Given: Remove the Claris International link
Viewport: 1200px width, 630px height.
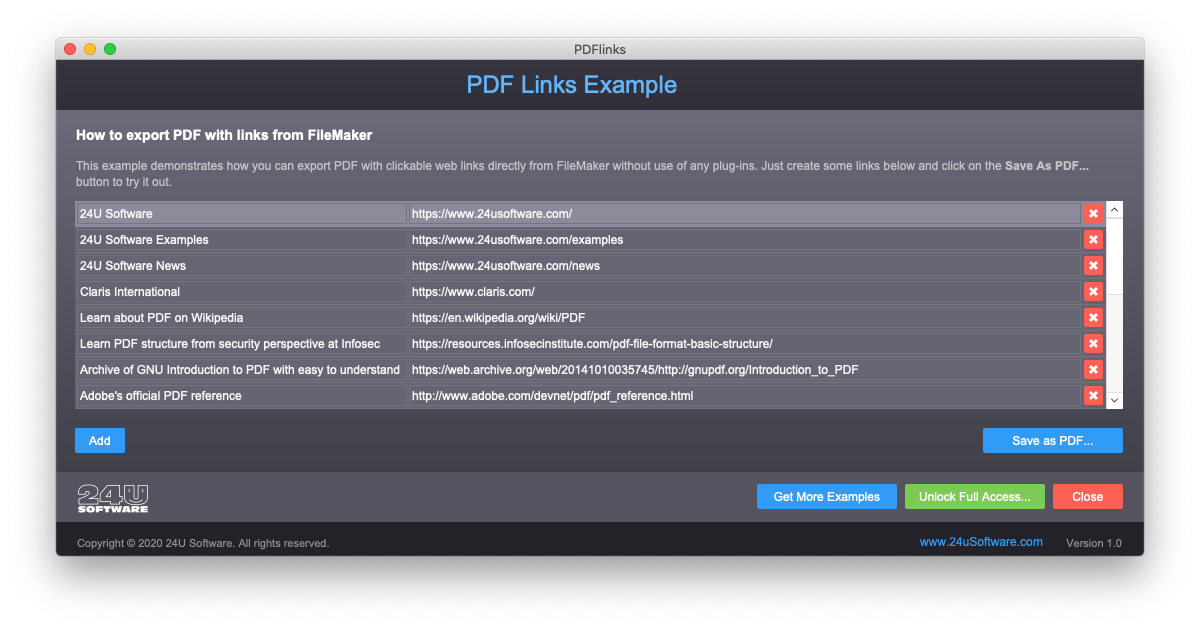Looking at the screenshot, I should [x=1093, y=291].
